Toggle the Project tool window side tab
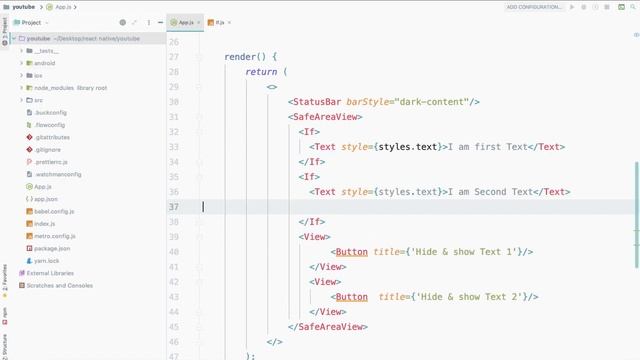Viewport: 640px width, 360px height. 4,31
